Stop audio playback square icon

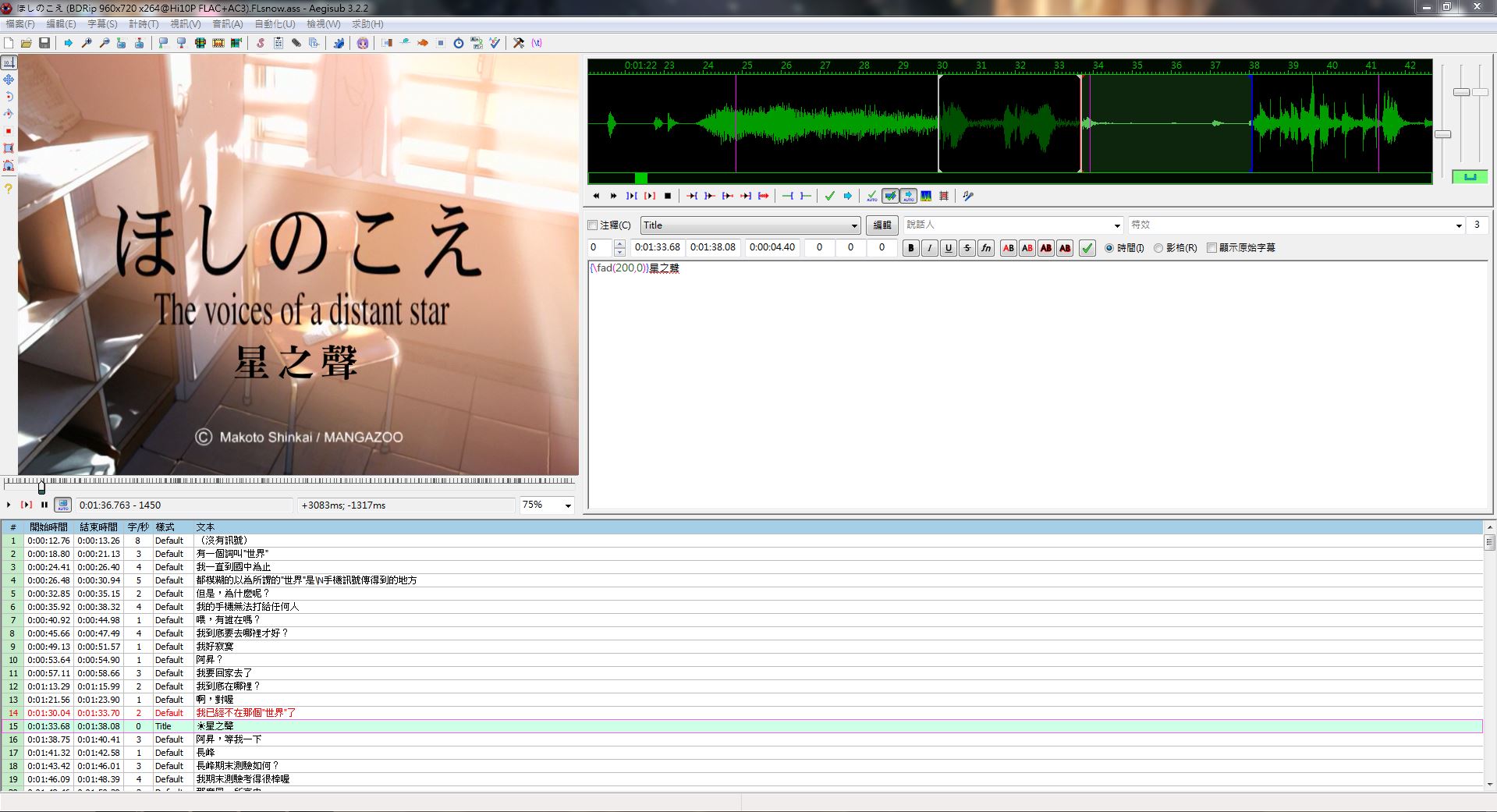click(668, 196)
